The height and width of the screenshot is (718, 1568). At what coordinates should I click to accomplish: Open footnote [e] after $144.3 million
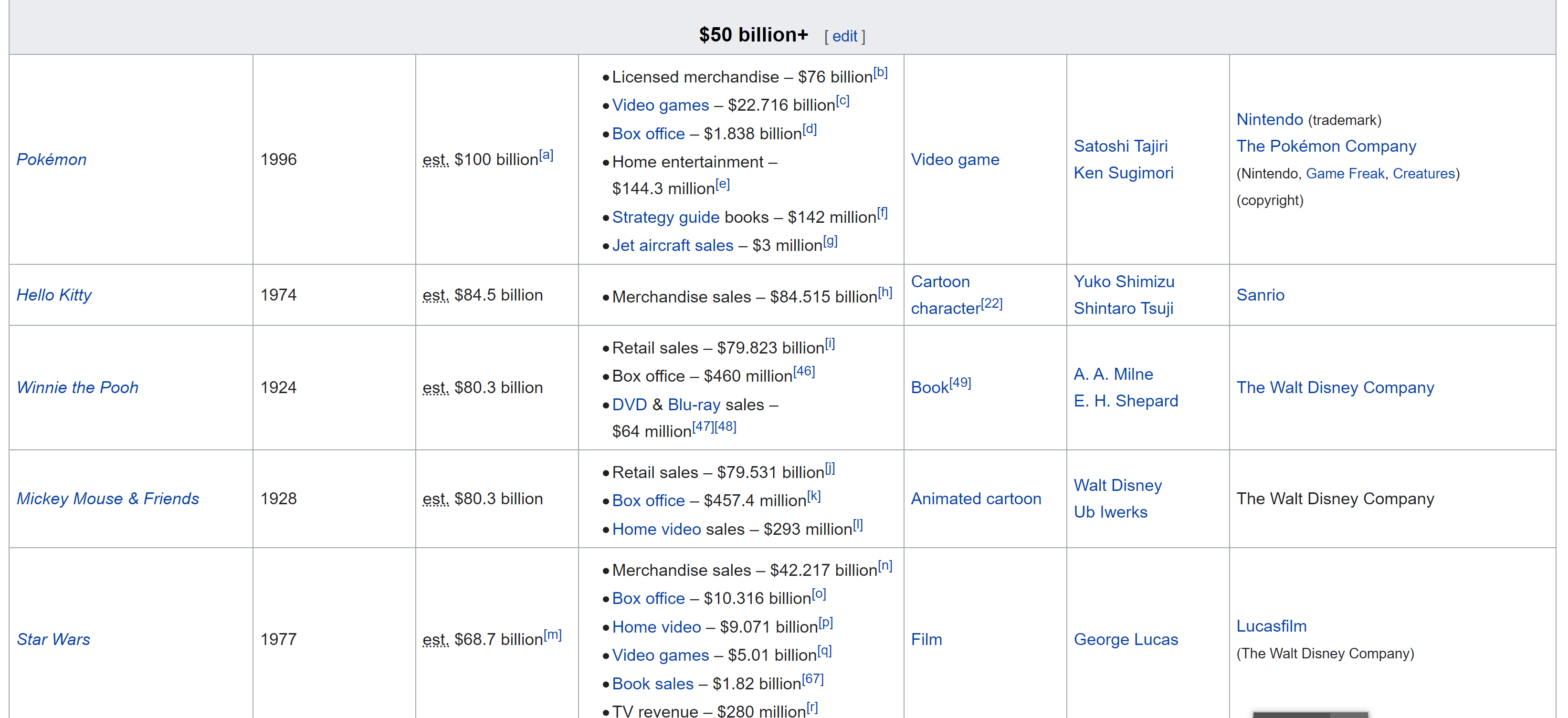723,184
